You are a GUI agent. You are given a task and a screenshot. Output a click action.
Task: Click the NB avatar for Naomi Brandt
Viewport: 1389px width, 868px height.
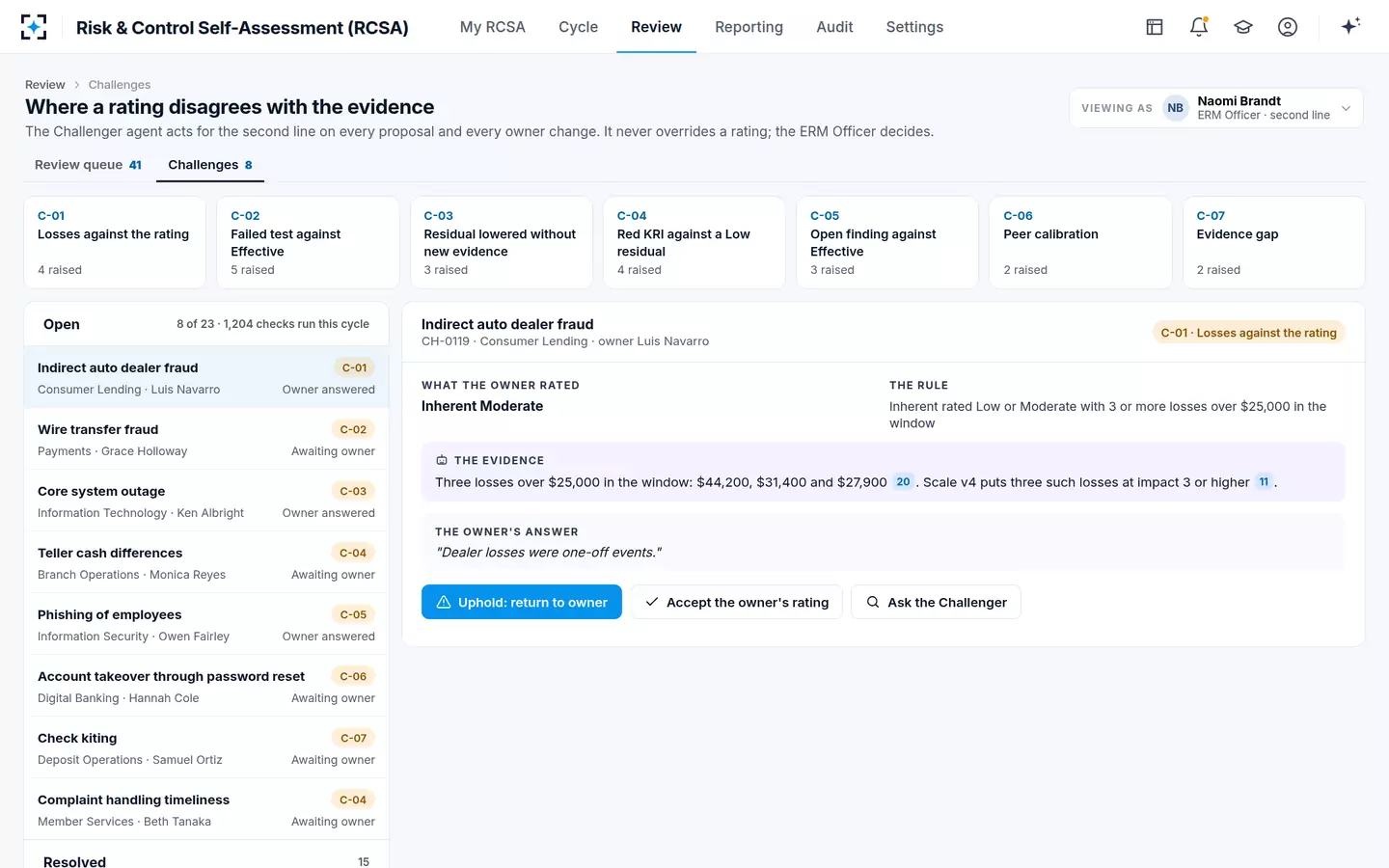[x=1175, y=108]
